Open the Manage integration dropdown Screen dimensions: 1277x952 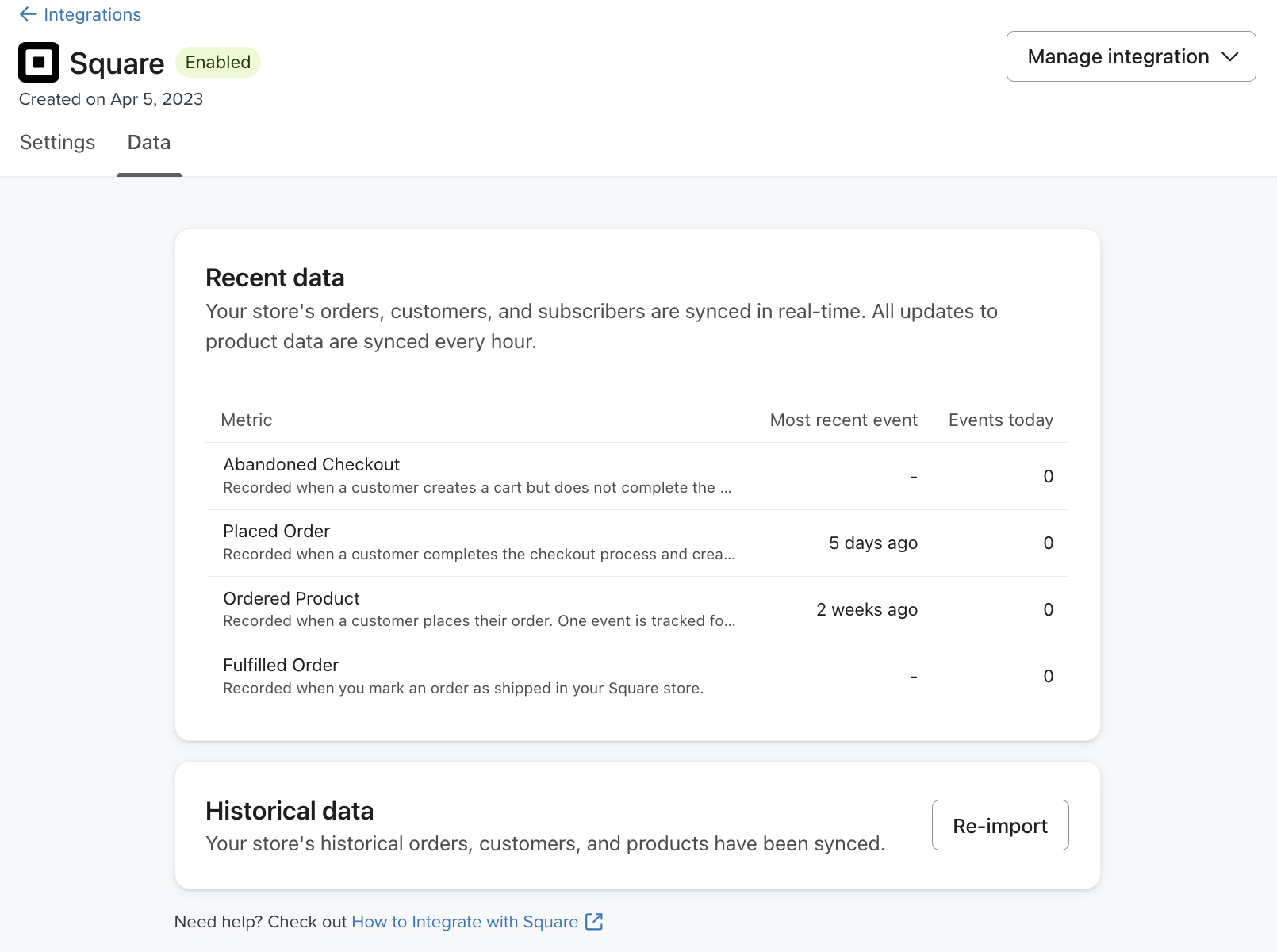point(1130,56)
